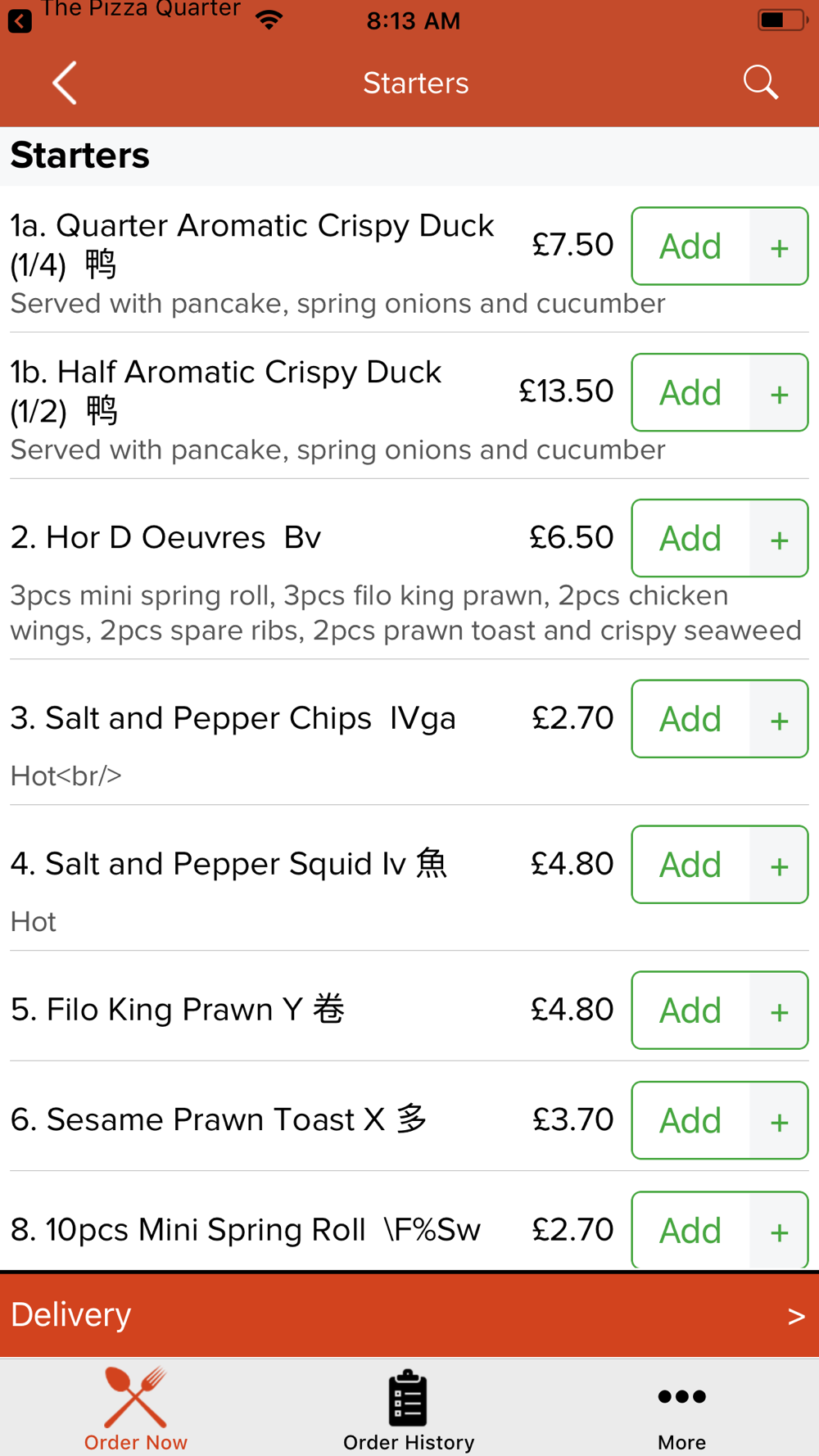
Task: Add 10pcs Mini Spring Roll to order
Action: (690, 1230)
